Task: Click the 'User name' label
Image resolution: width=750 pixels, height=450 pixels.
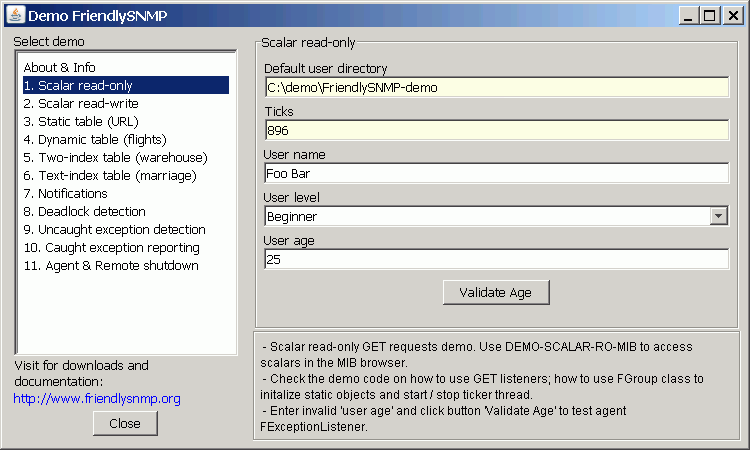Action: (294, 154)
